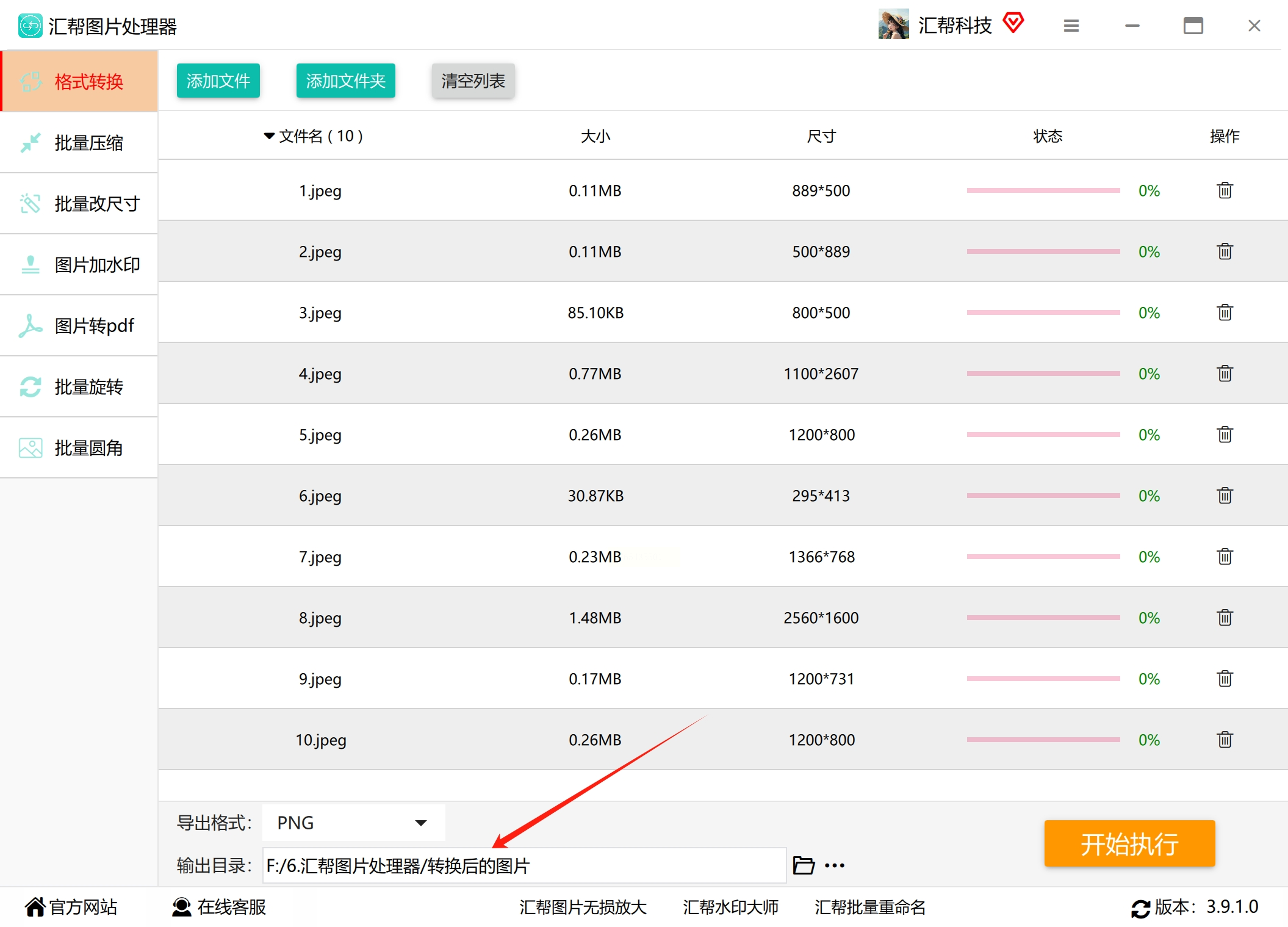Open the hamburger menu in title bar
The height and width of the screenshot is (927, 1288).
pyautogui.click(x=1071, y=26)
